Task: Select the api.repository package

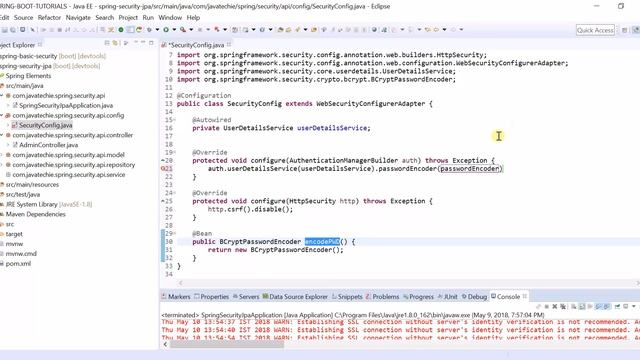Action: tap(73, 165)
